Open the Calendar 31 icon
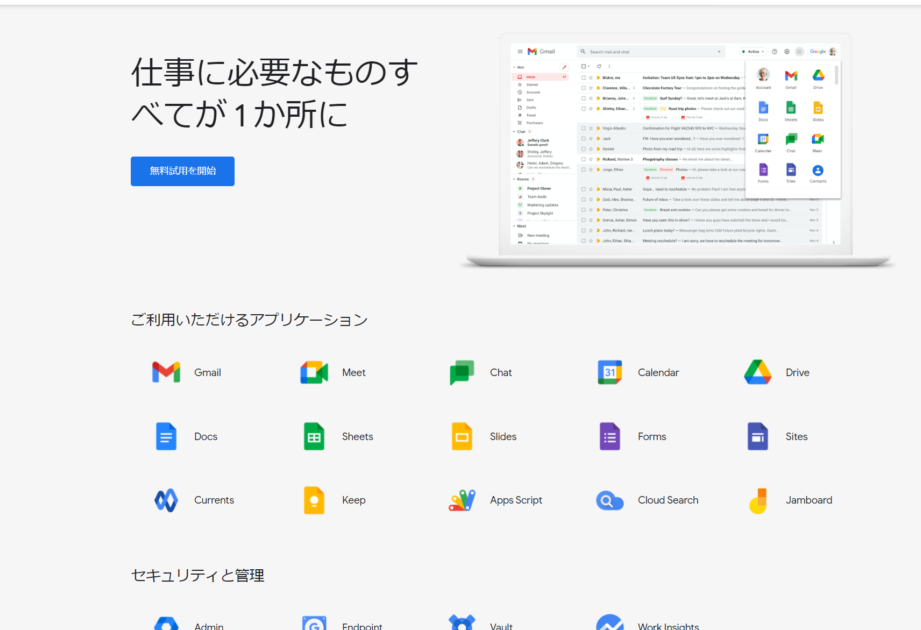The height and width of the screenshot is (630, 921). coord(610,372)
